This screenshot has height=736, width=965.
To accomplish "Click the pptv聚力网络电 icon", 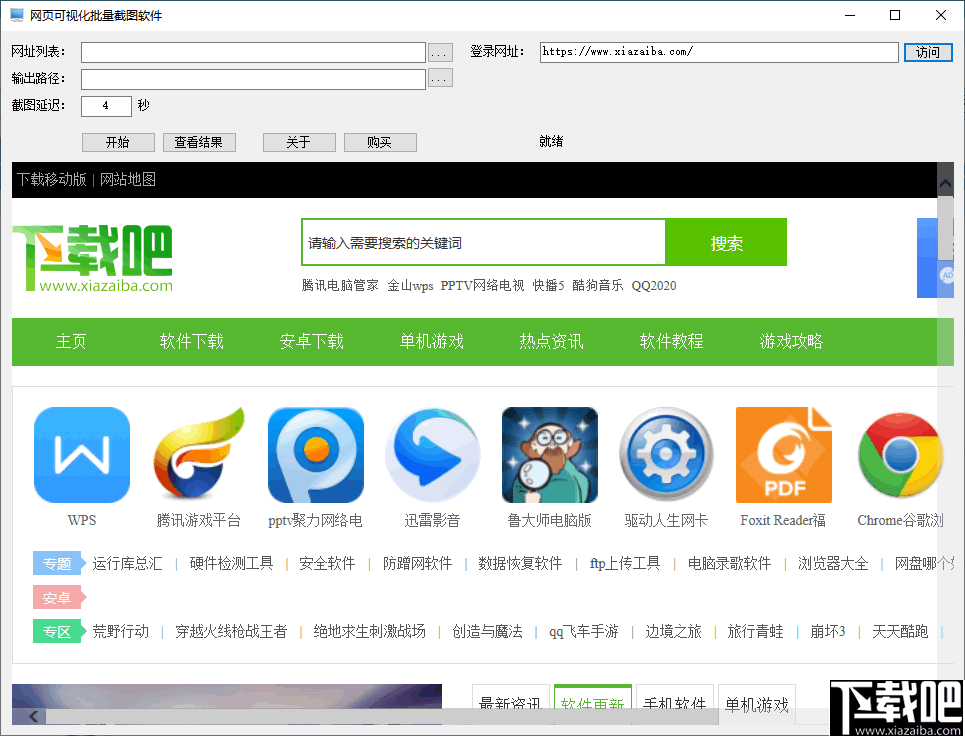I will (315, 455).
